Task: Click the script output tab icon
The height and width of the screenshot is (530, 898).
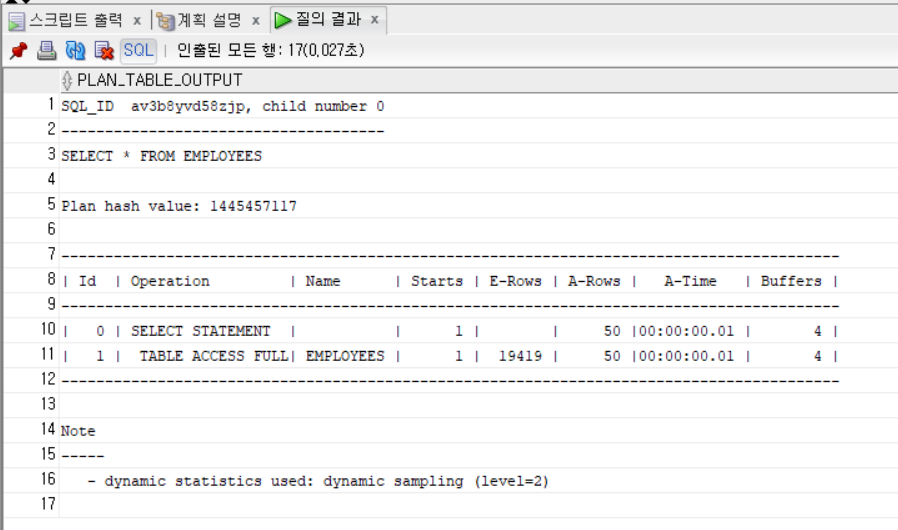Action: coord(17,22)
